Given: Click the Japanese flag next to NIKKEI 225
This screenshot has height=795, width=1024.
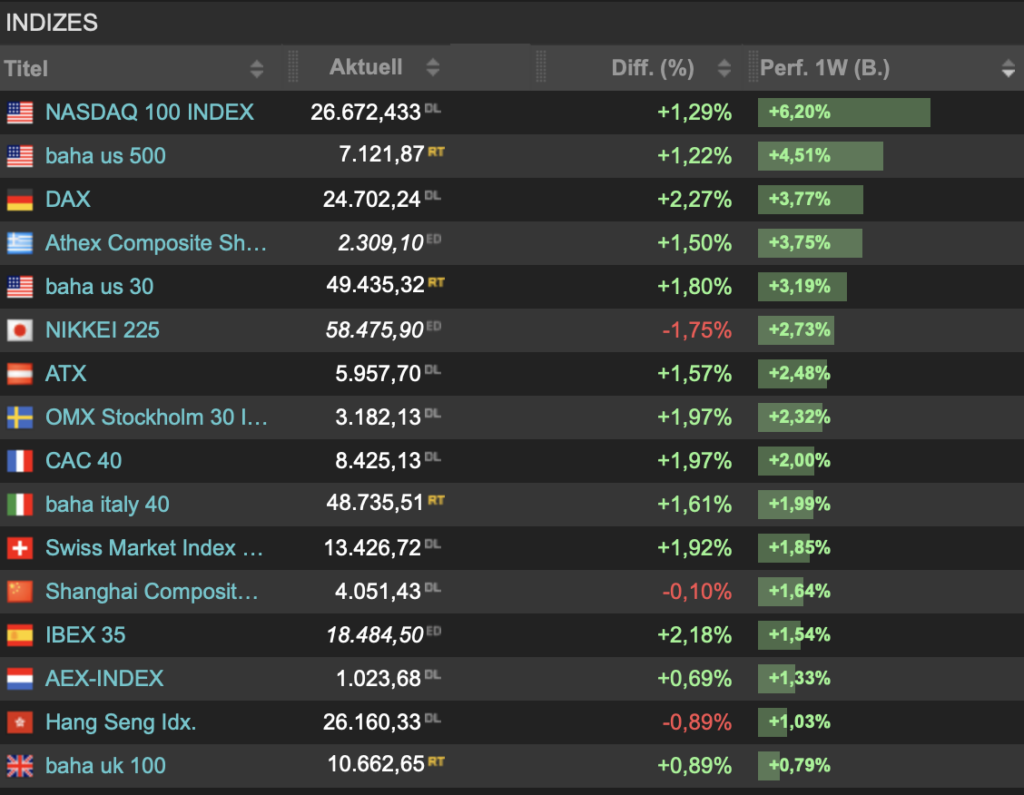Looking at the screenshot, I should coord(20,330).
